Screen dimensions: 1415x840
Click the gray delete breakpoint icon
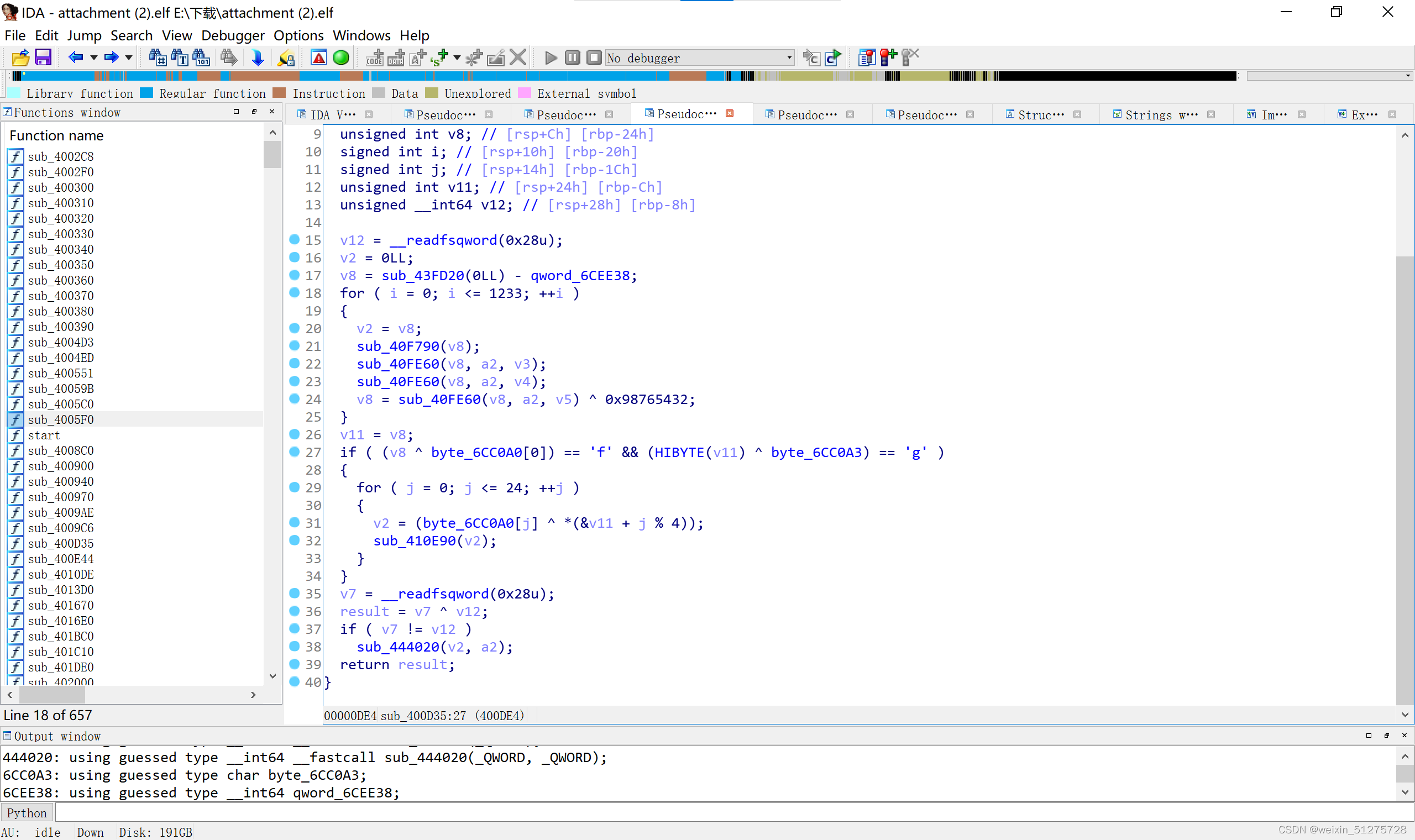[910, 57]
